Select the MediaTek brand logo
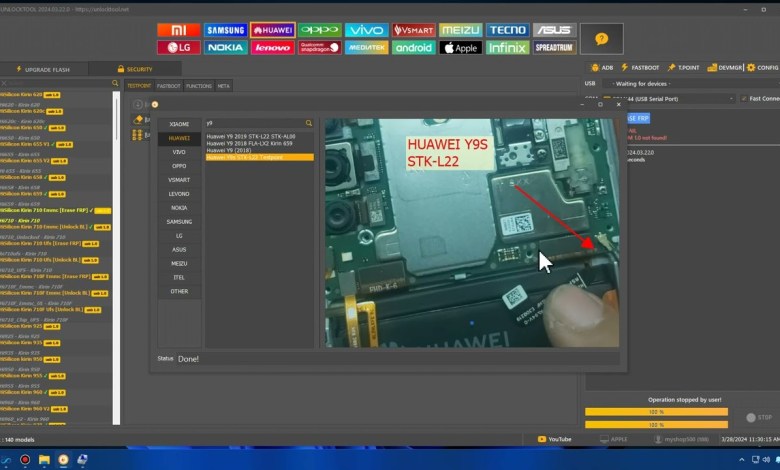780x470 pixels. pos(367,47)
